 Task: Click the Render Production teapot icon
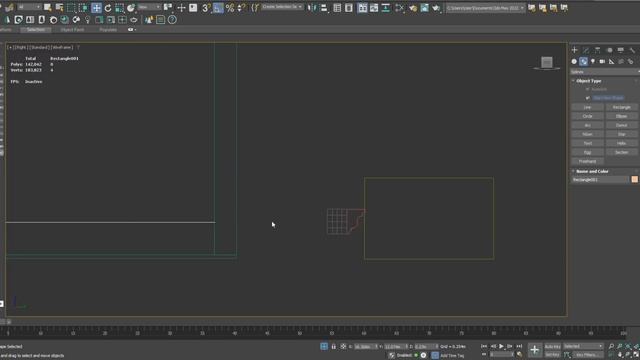tap(436, 8)
